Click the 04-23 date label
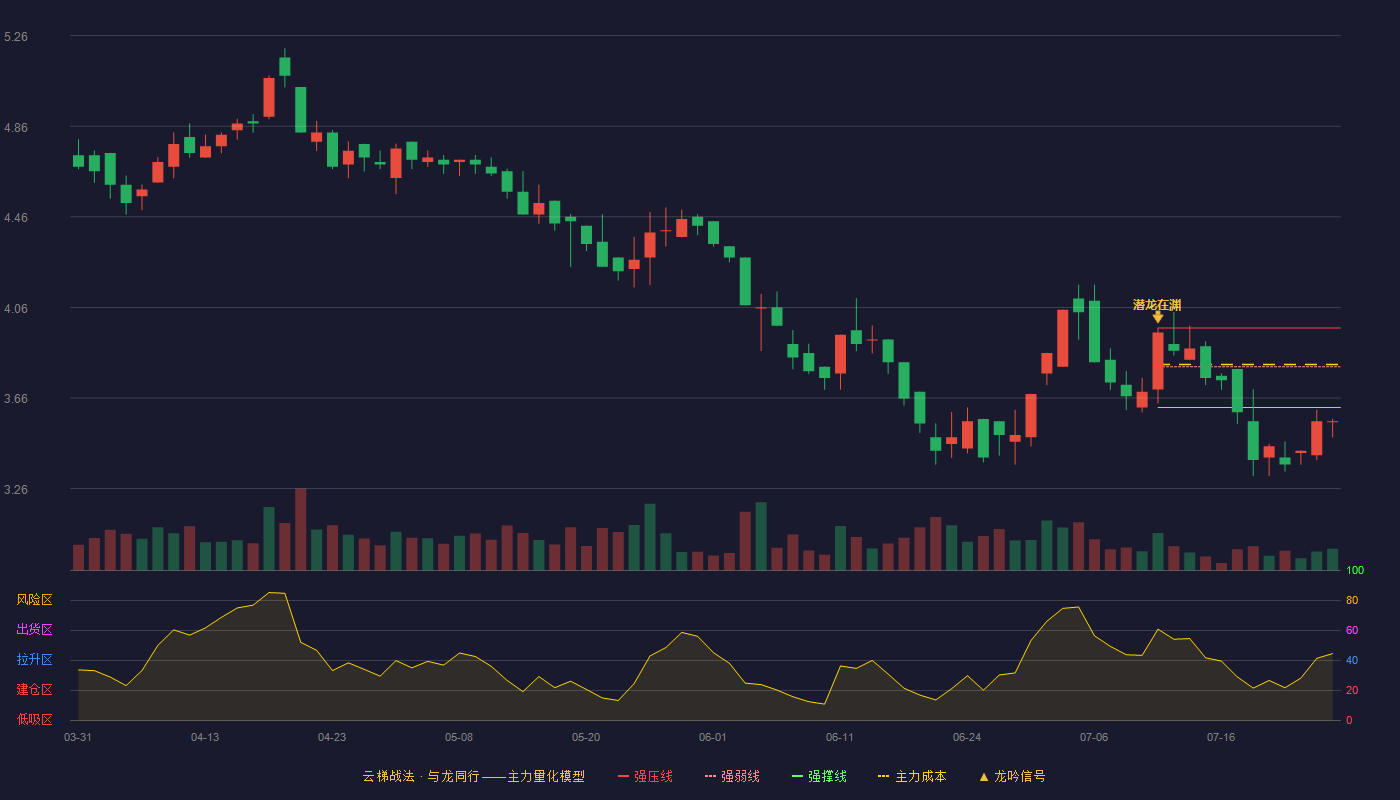The image size is (1400, 800). [x=332, y=737]
